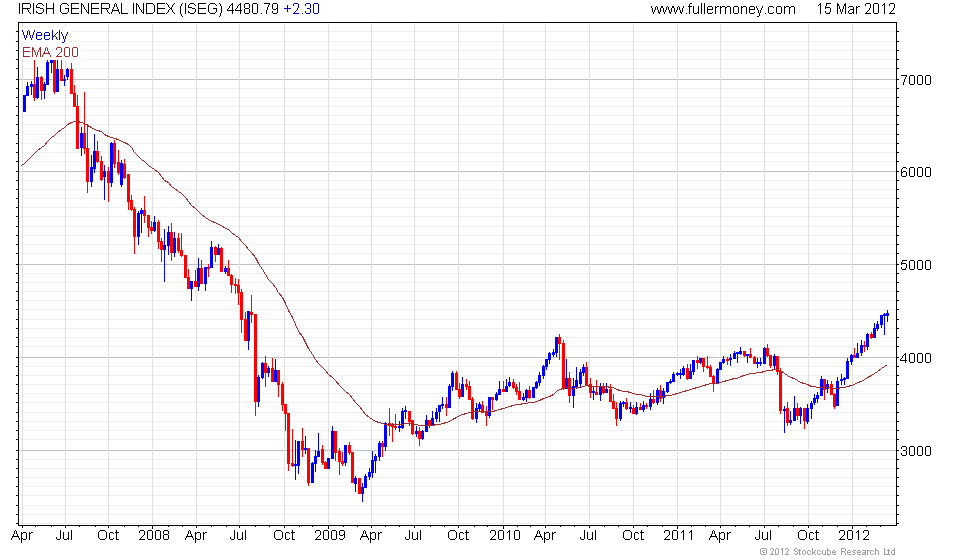Click the 6000 y-axis label
Screen dimensions: 980x560
point(916,172)
